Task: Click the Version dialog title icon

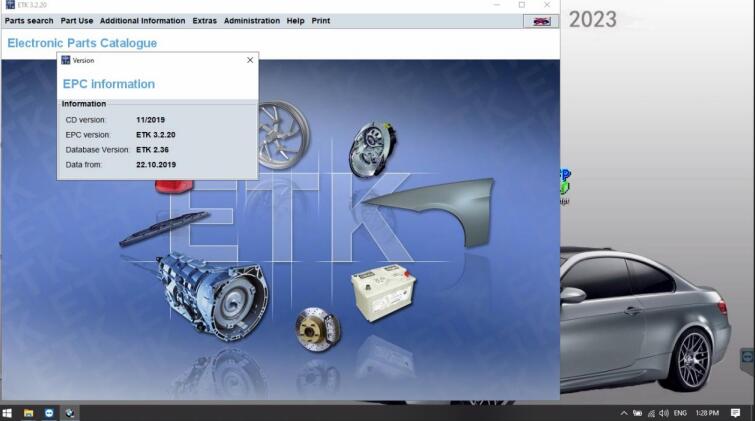Action: (x=65, y=60)
